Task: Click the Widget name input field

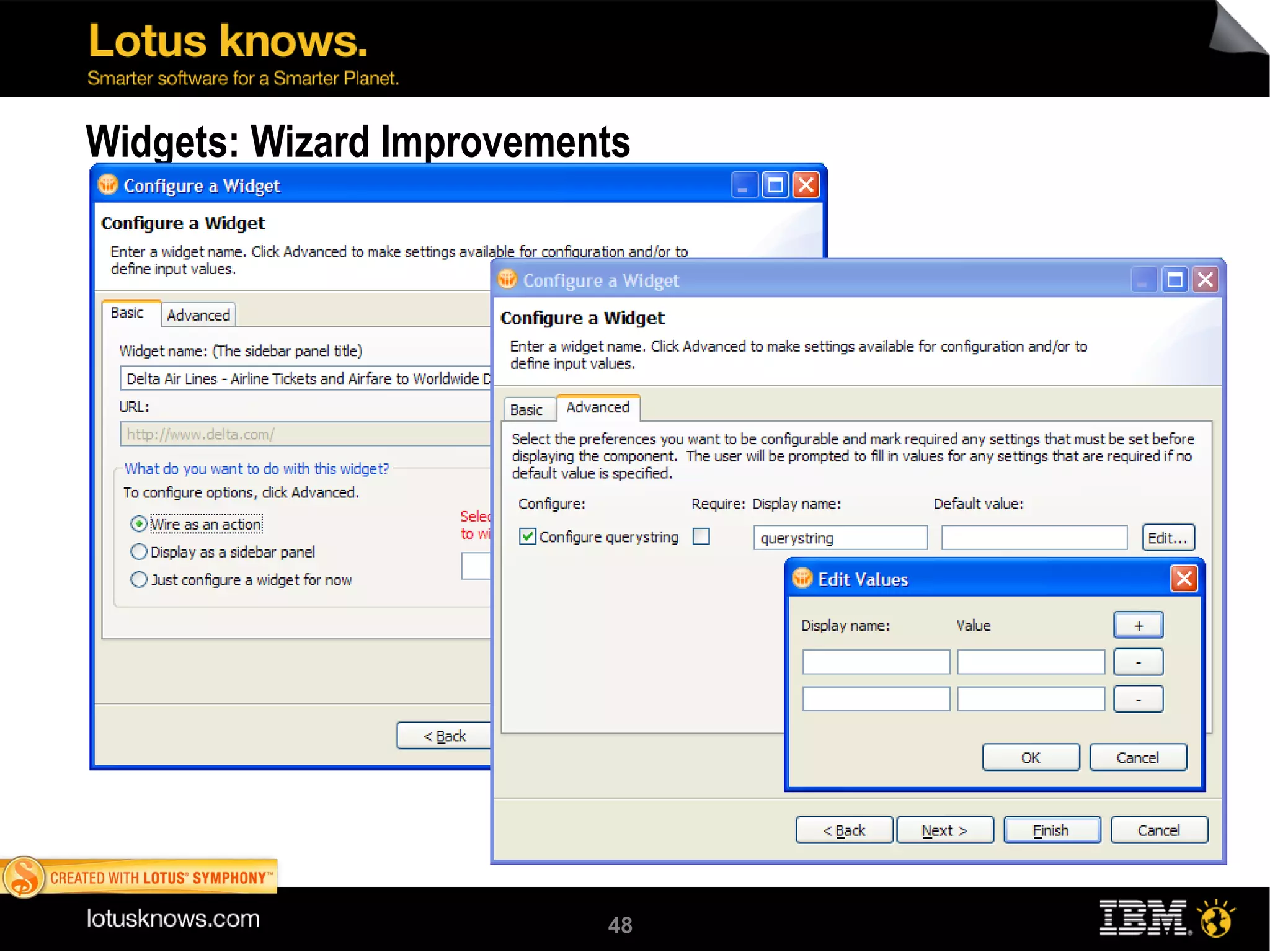Action: point(305,378)
